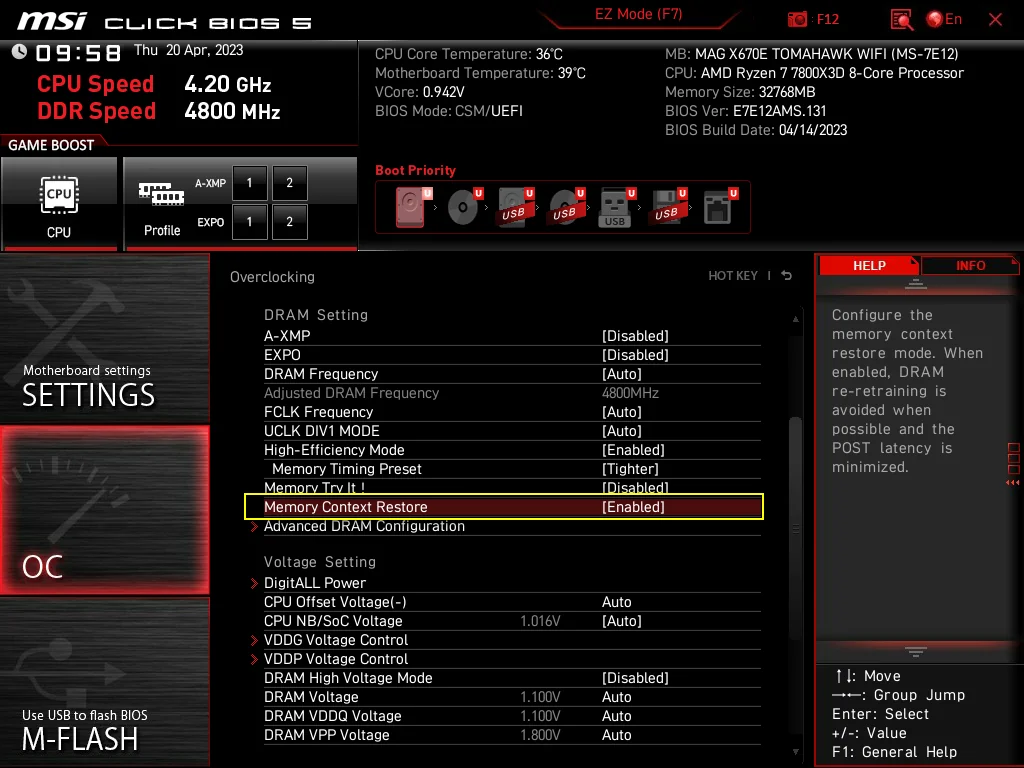Expand the DigitALL Power submenu
This screenshot has width=1024, height=768.
click(x=315, y=583)
